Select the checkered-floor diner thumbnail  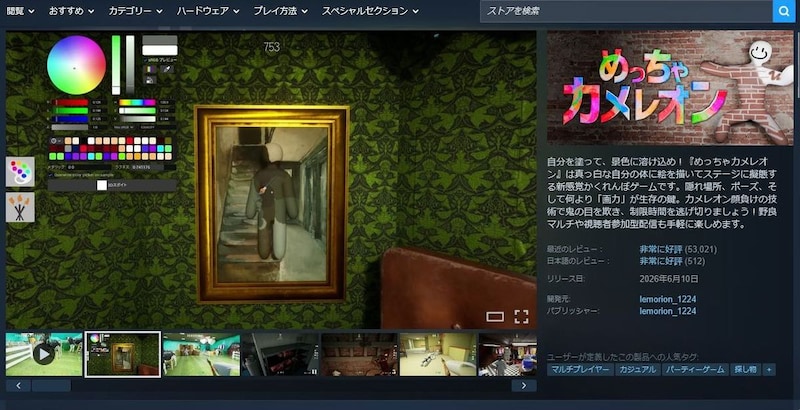(508, 354)
